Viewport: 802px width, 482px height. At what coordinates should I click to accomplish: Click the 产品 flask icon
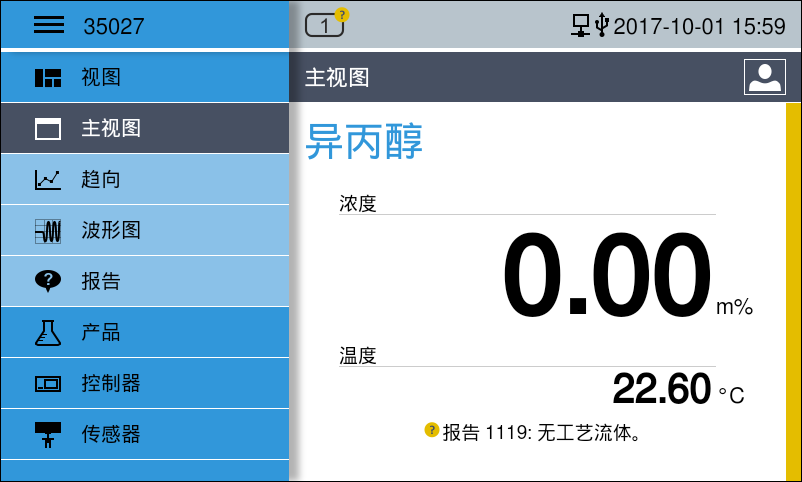point(48,333)
